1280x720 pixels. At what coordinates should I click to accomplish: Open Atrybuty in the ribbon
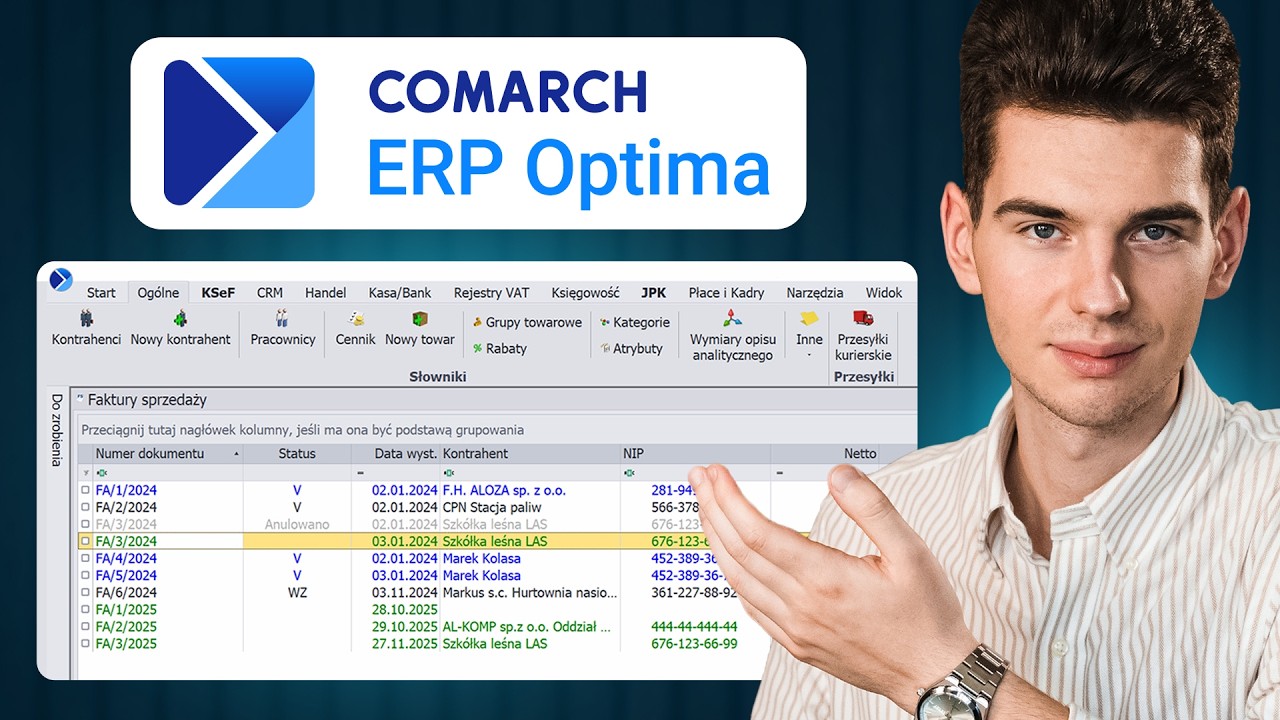coord(630,349)
